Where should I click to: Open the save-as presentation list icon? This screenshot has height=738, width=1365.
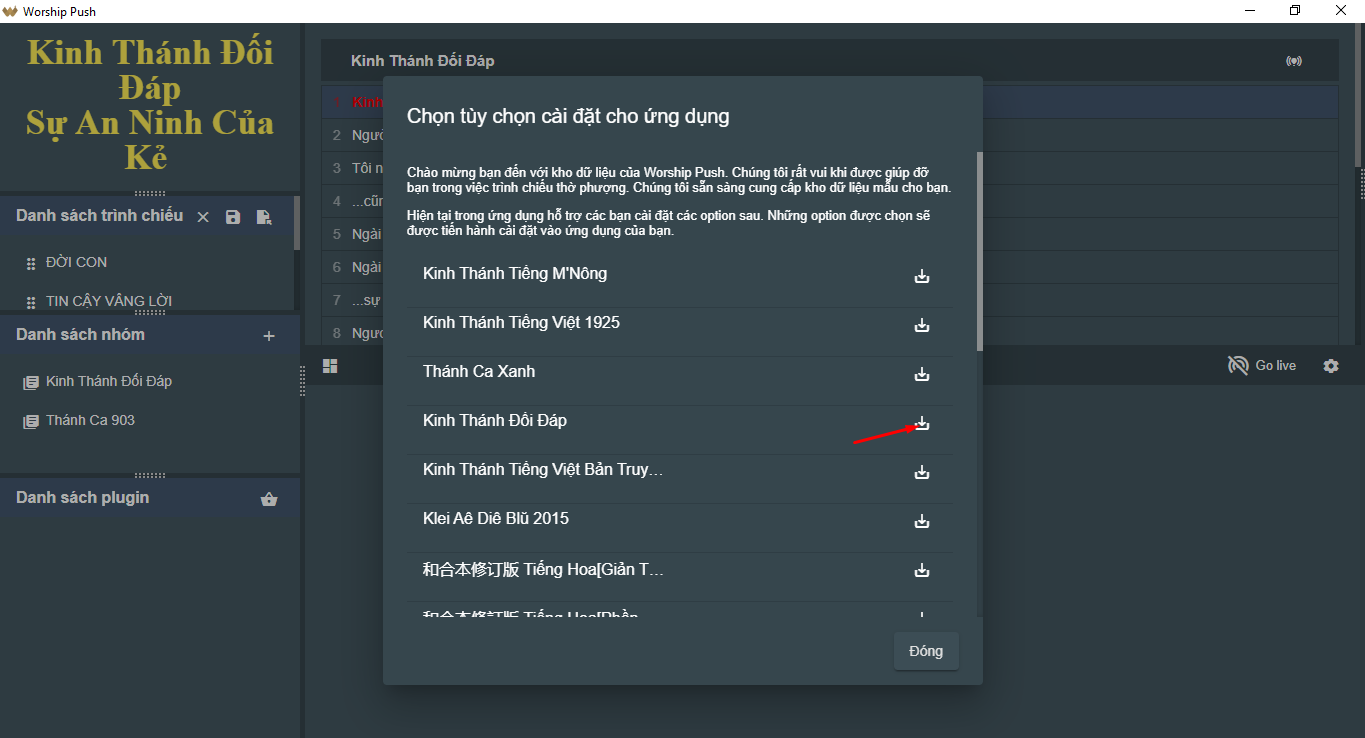click(x=264, y=217)
